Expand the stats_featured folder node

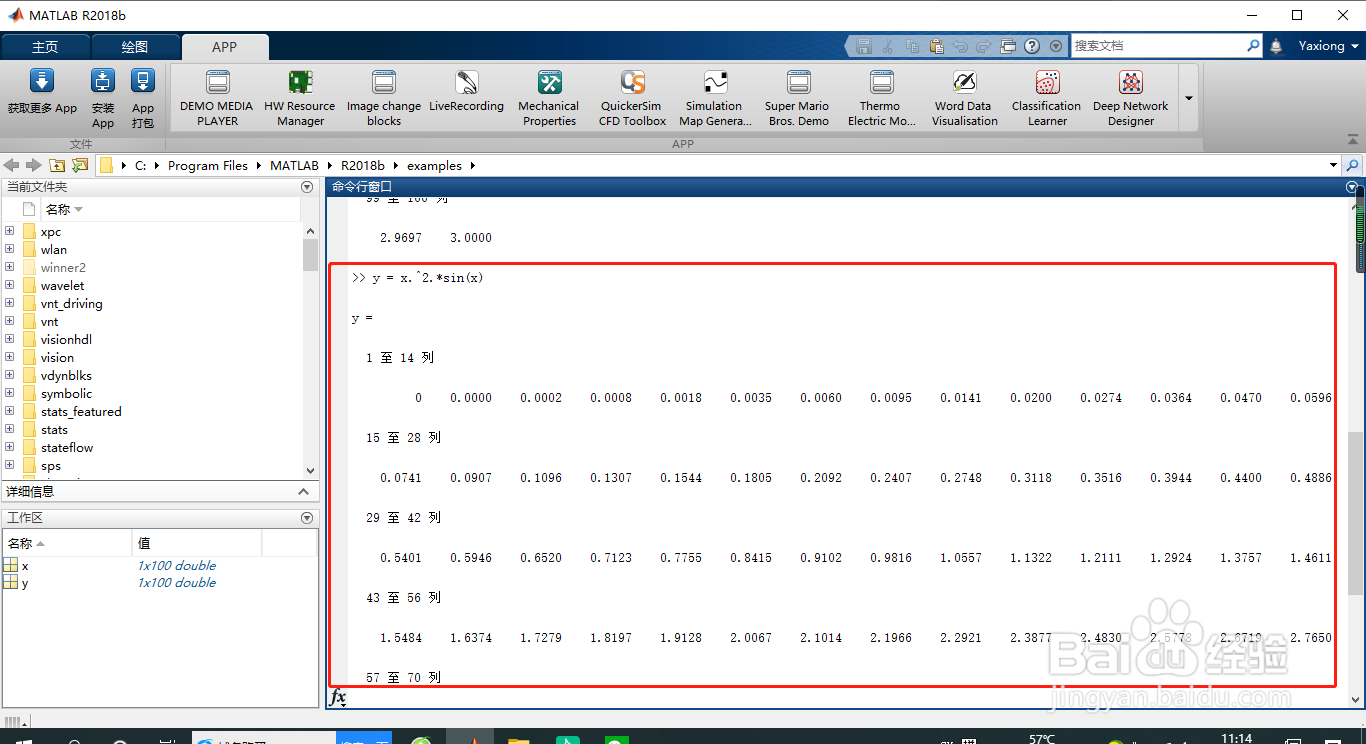tap(9, 411)
